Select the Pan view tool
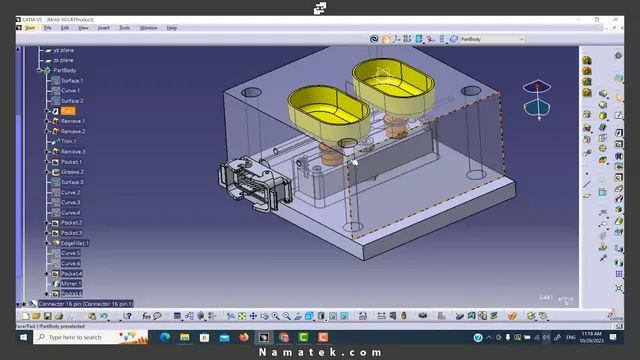This screenshot has height=360, width=640. tap(253, 316)
